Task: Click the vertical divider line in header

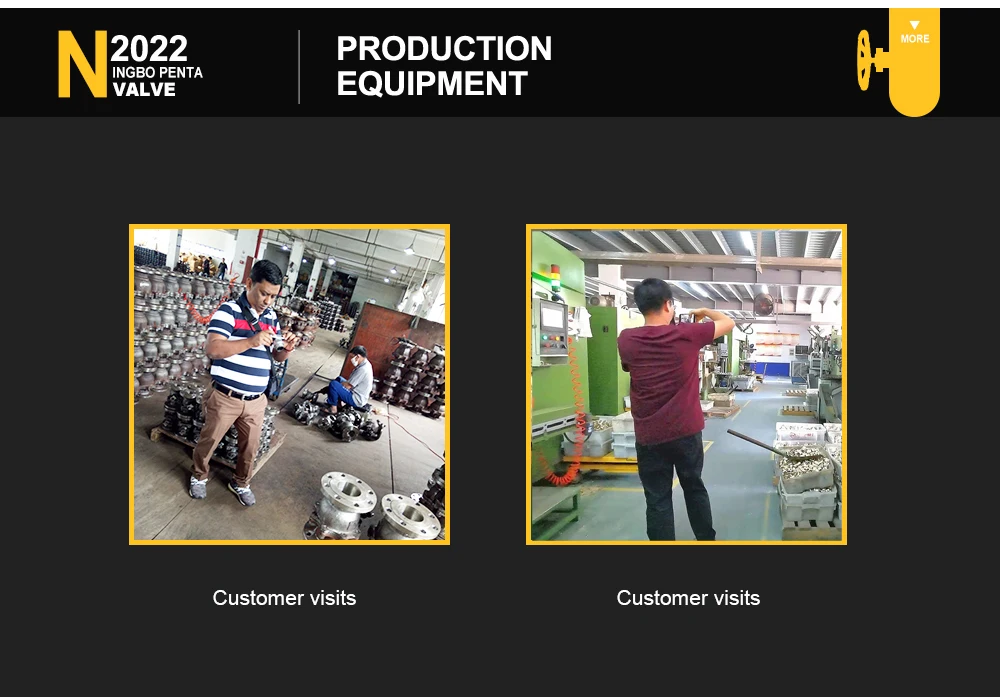Action: pyautogui.click(x=298, y=66)
